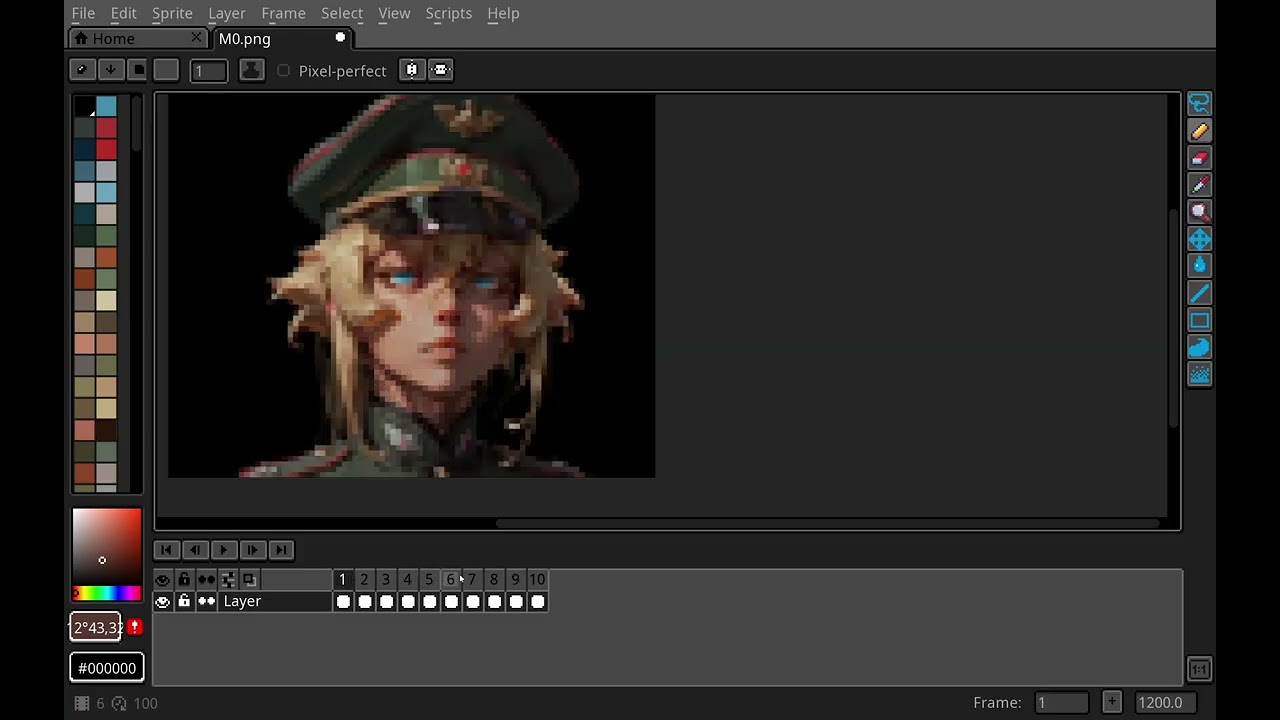Click the red warning color icon
1280x720 pixels.
click(x=135, y=627)
